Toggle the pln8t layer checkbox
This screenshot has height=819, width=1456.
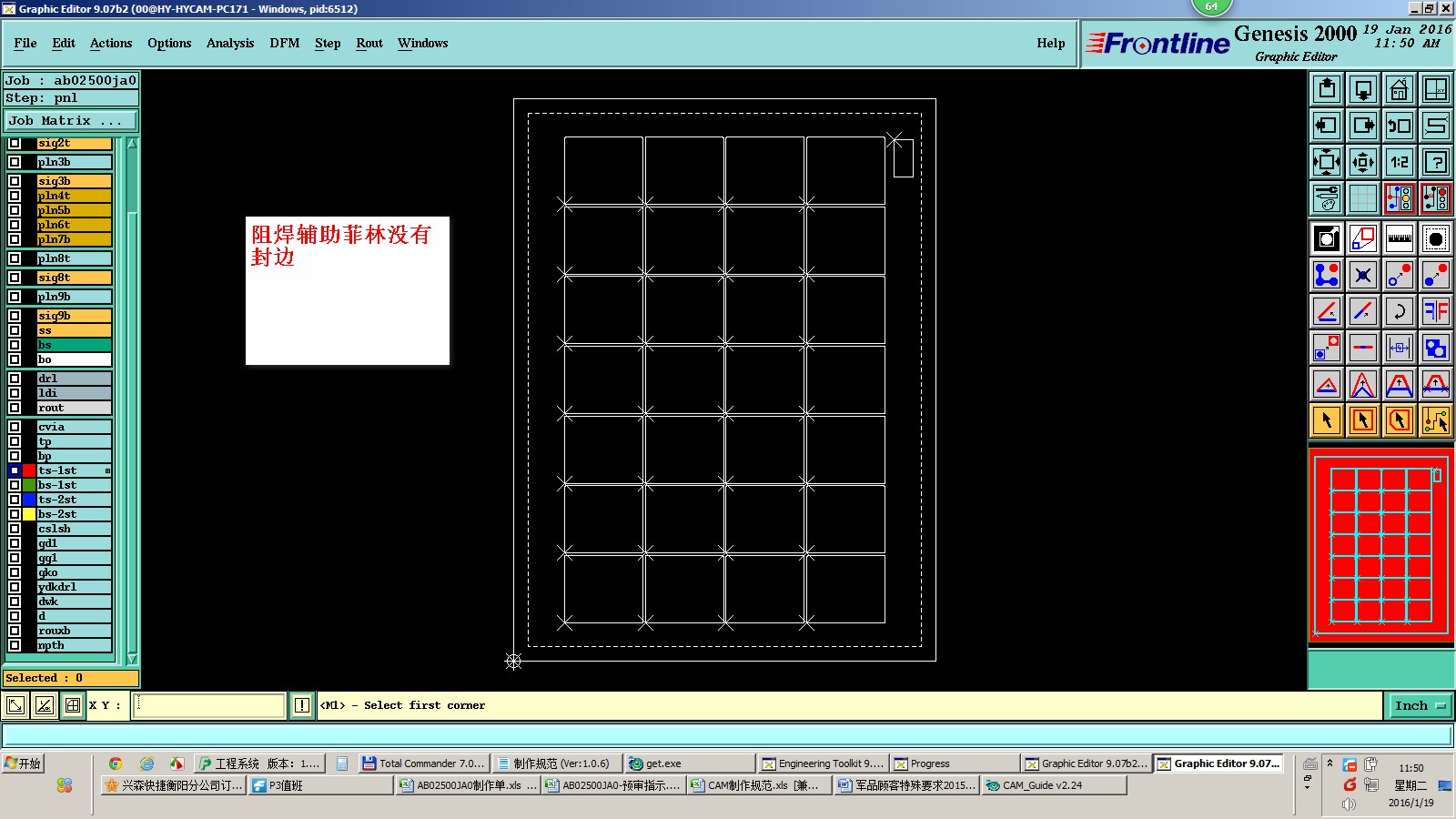pos(15,258)
